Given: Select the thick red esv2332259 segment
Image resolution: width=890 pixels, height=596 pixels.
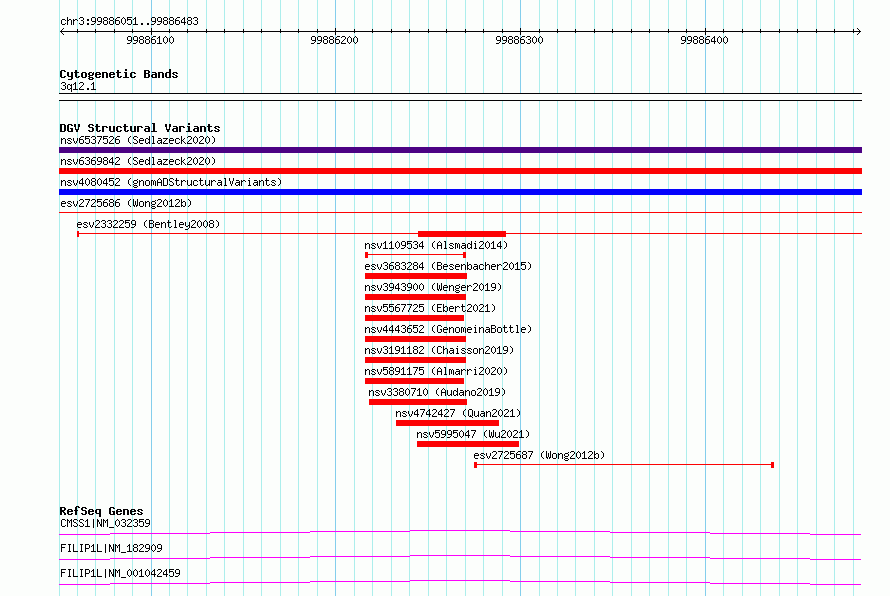Looking at the screenshot, I should (x=461, y=234).
